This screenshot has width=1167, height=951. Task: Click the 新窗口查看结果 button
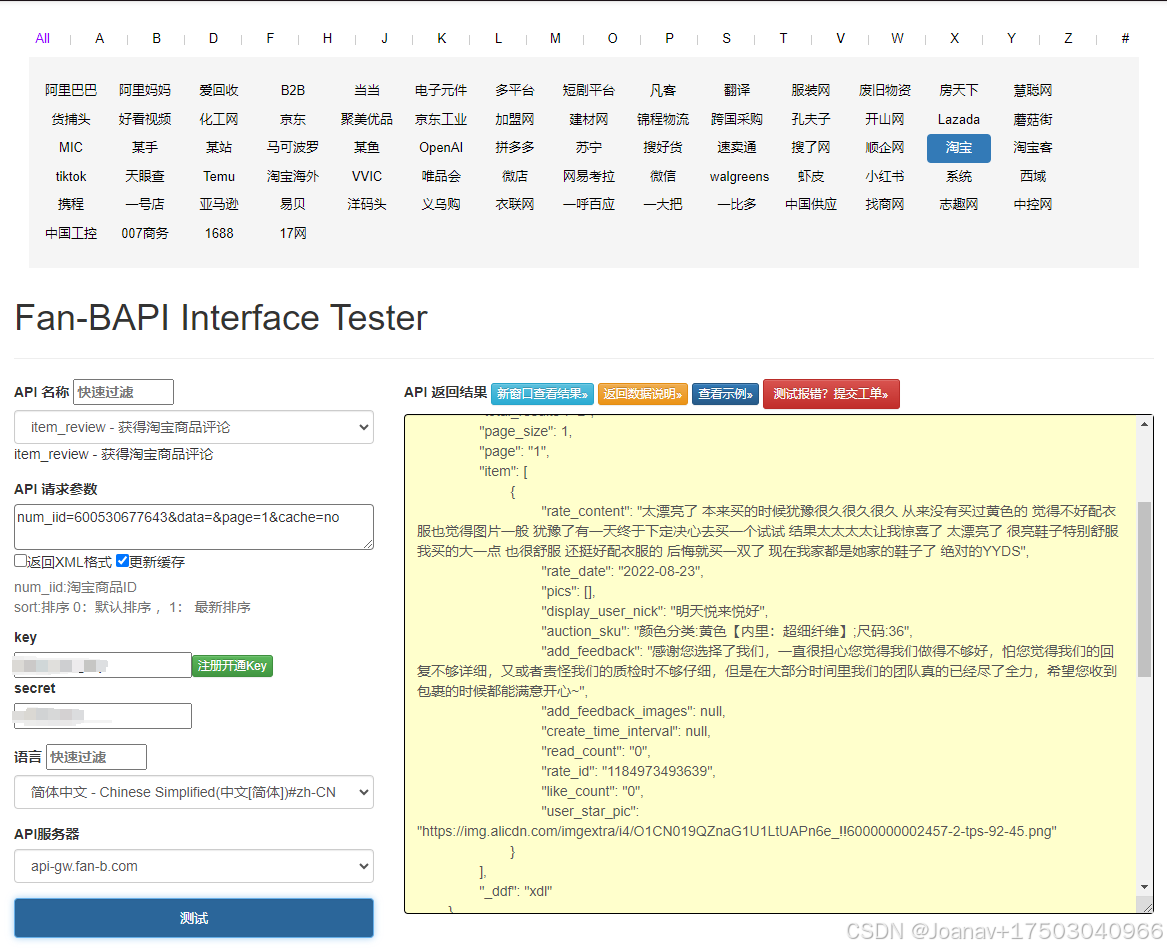click(x=543, y=394)
